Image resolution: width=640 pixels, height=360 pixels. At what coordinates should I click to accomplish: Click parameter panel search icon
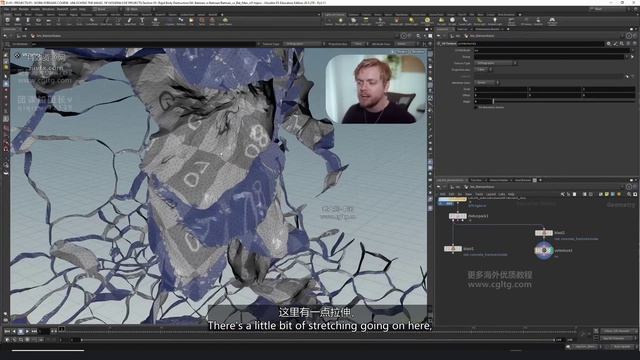click(622, 43)
